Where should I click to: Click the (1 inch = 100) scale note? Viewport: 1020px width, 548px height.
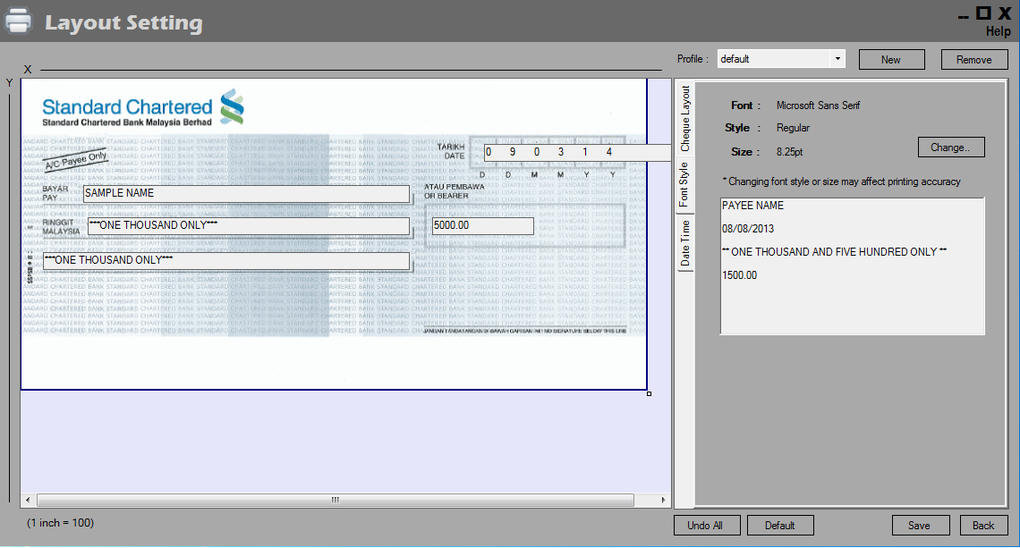coord(60,523)
